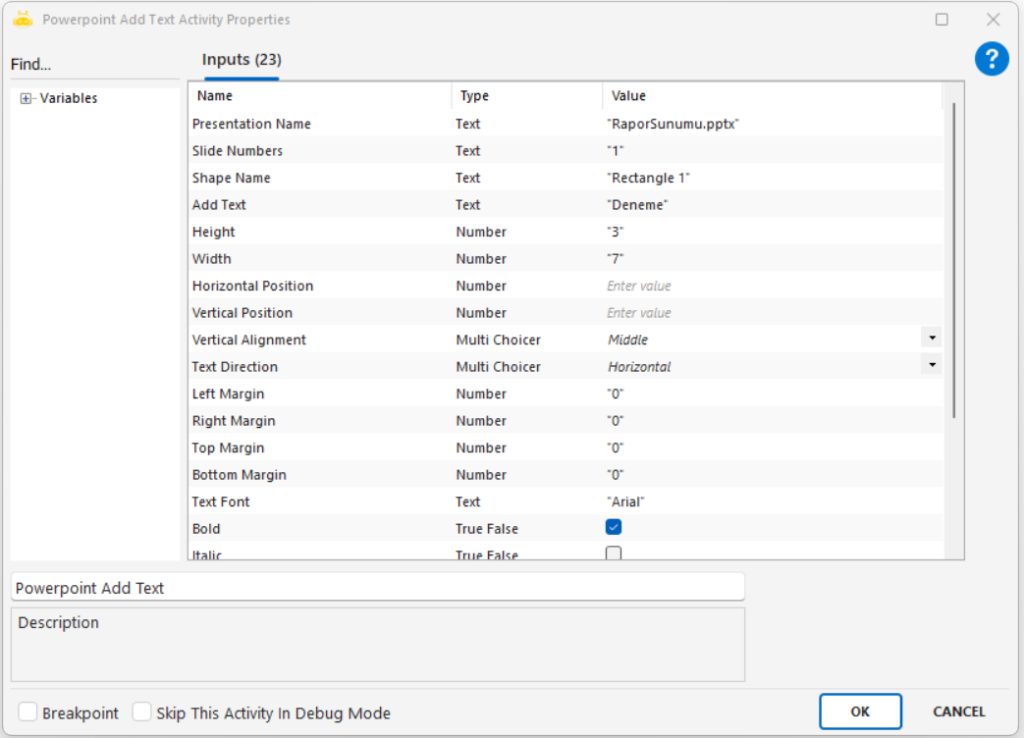
Task: Click the Description text area
Action: coord(378,644)
